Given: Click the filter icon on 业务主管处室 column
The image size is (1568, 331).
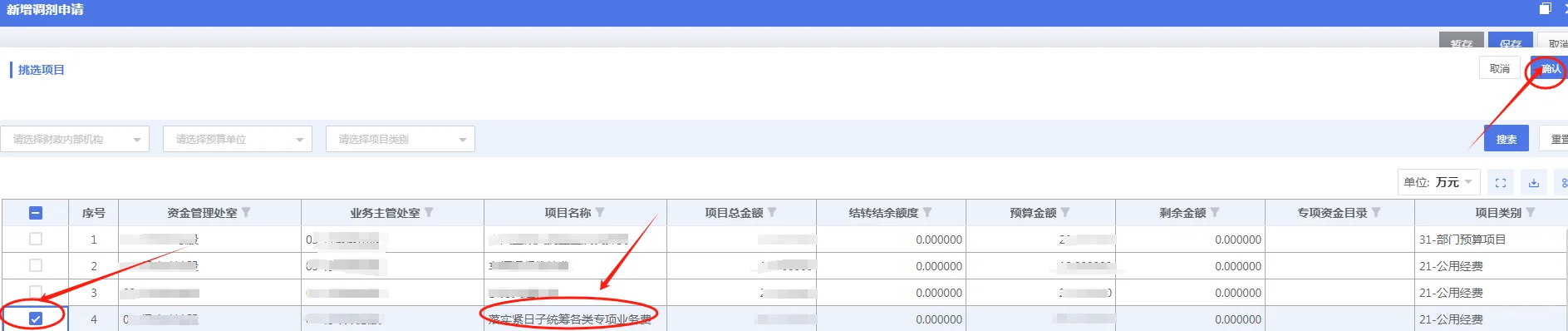Looking at the screenshot, I should (x=429, y=213).
